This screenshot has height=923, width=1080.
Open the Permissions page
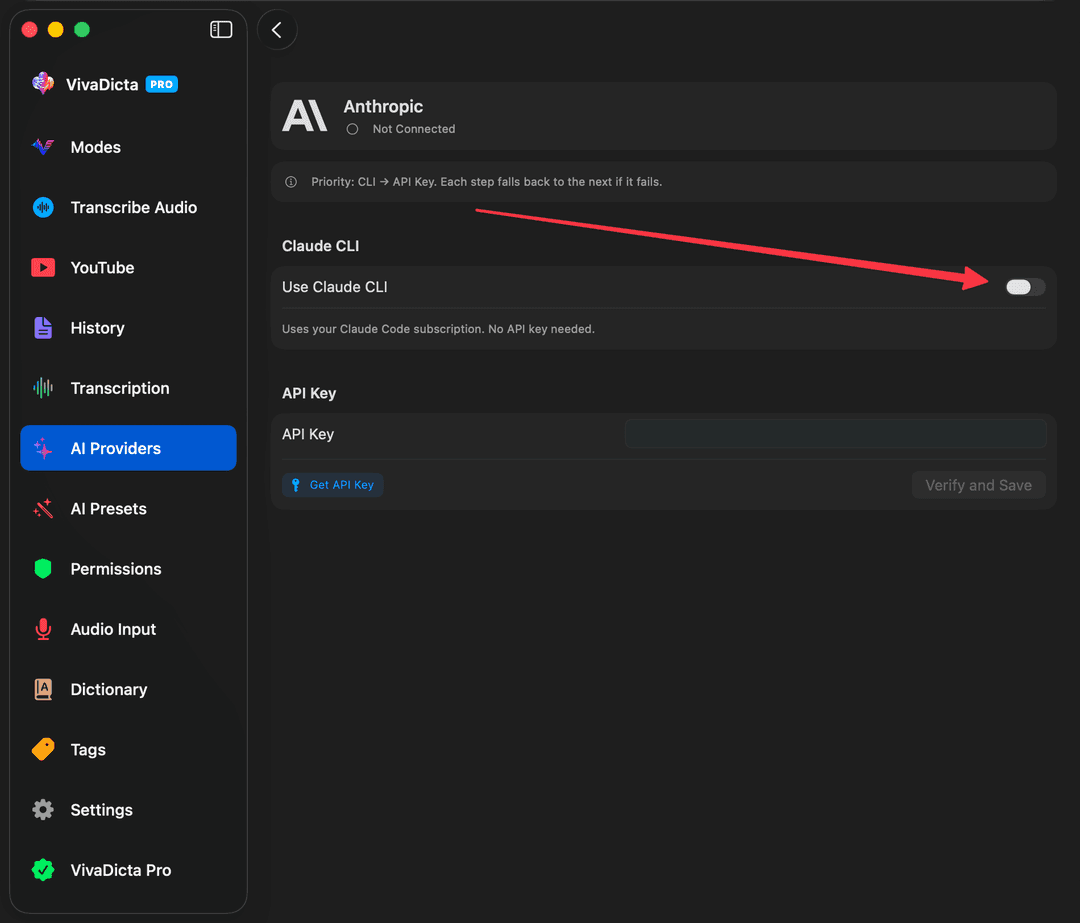(128, 569)
